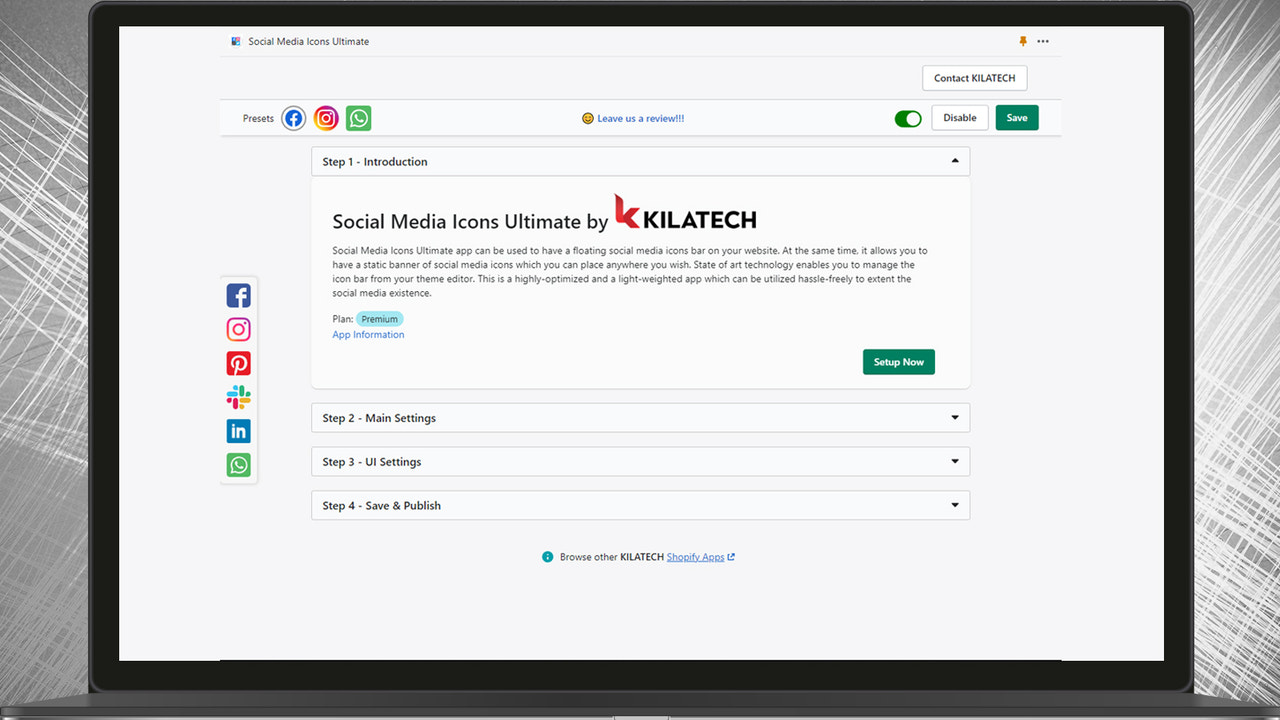1280x720 pixels.
Task: Expand Step 4 - Save & Publish
Action: 953,505
